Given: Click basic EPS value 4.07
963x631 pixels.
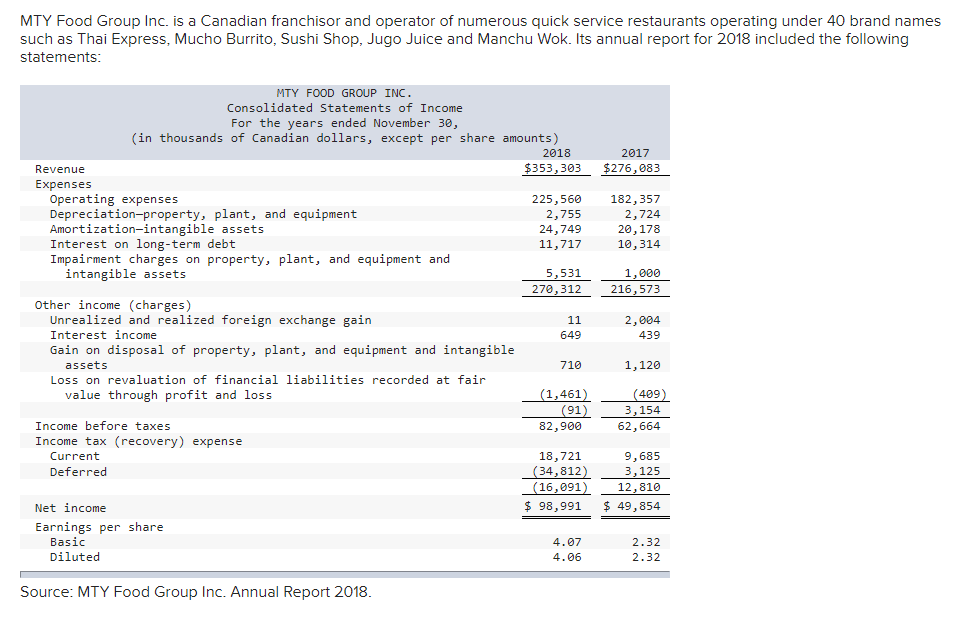Looking at the screenshot, I should [567, 543].
